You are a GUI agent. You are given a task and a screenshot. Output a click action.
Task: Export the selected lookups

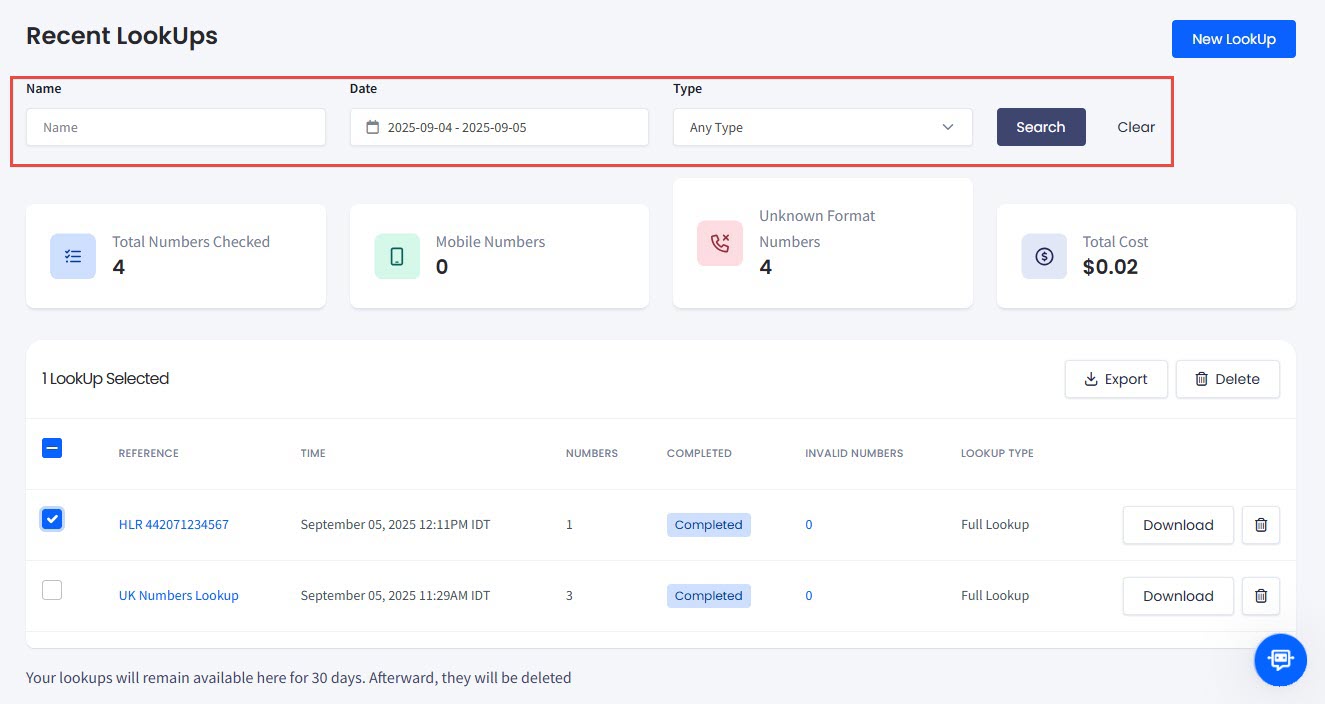point(1116,379)
